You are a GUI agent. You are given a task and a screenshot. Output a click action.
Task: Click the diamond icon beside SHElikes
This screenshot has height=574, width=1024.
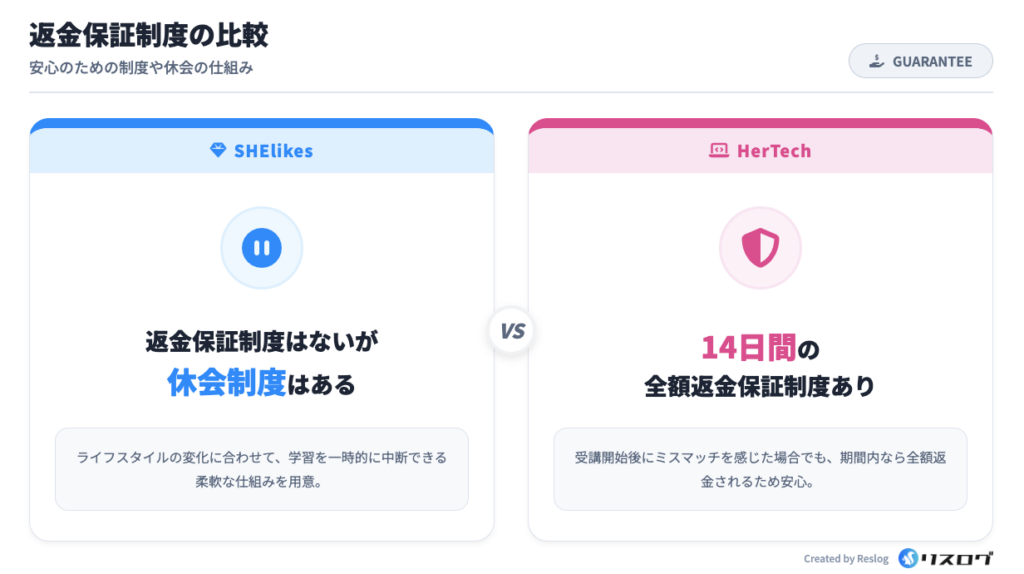coord(218,151)
